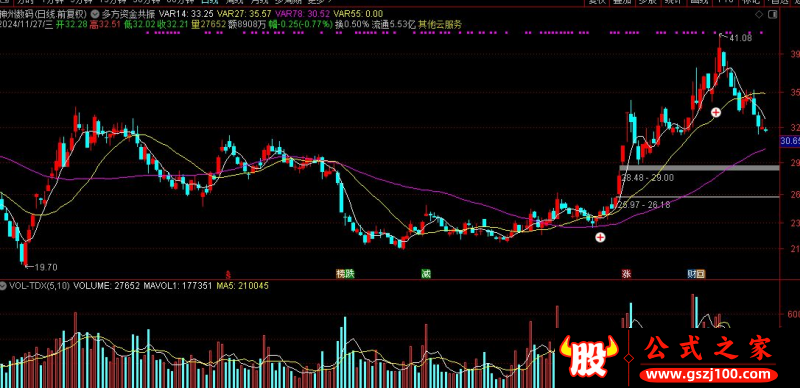Open the 财 financial report marker

coord(692,274)
